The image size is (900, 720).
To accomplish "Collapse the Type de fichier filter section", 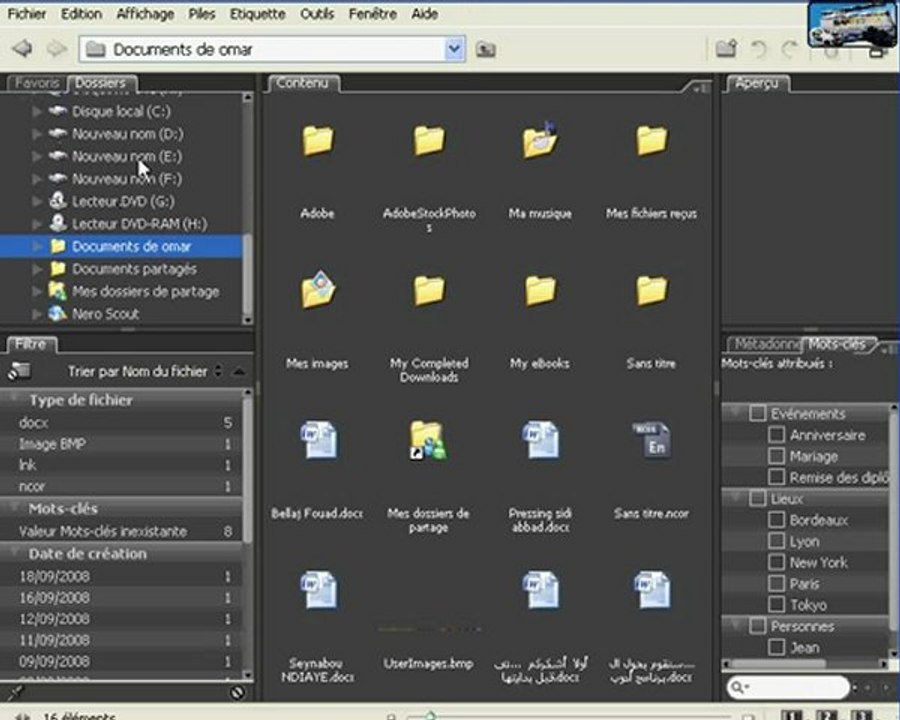I will pyautogui.click(x=13, y=400).
